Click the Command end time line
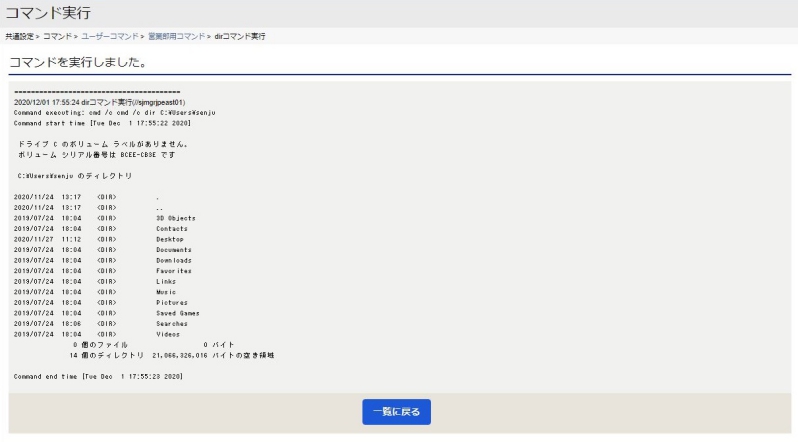 coord(98,376)
